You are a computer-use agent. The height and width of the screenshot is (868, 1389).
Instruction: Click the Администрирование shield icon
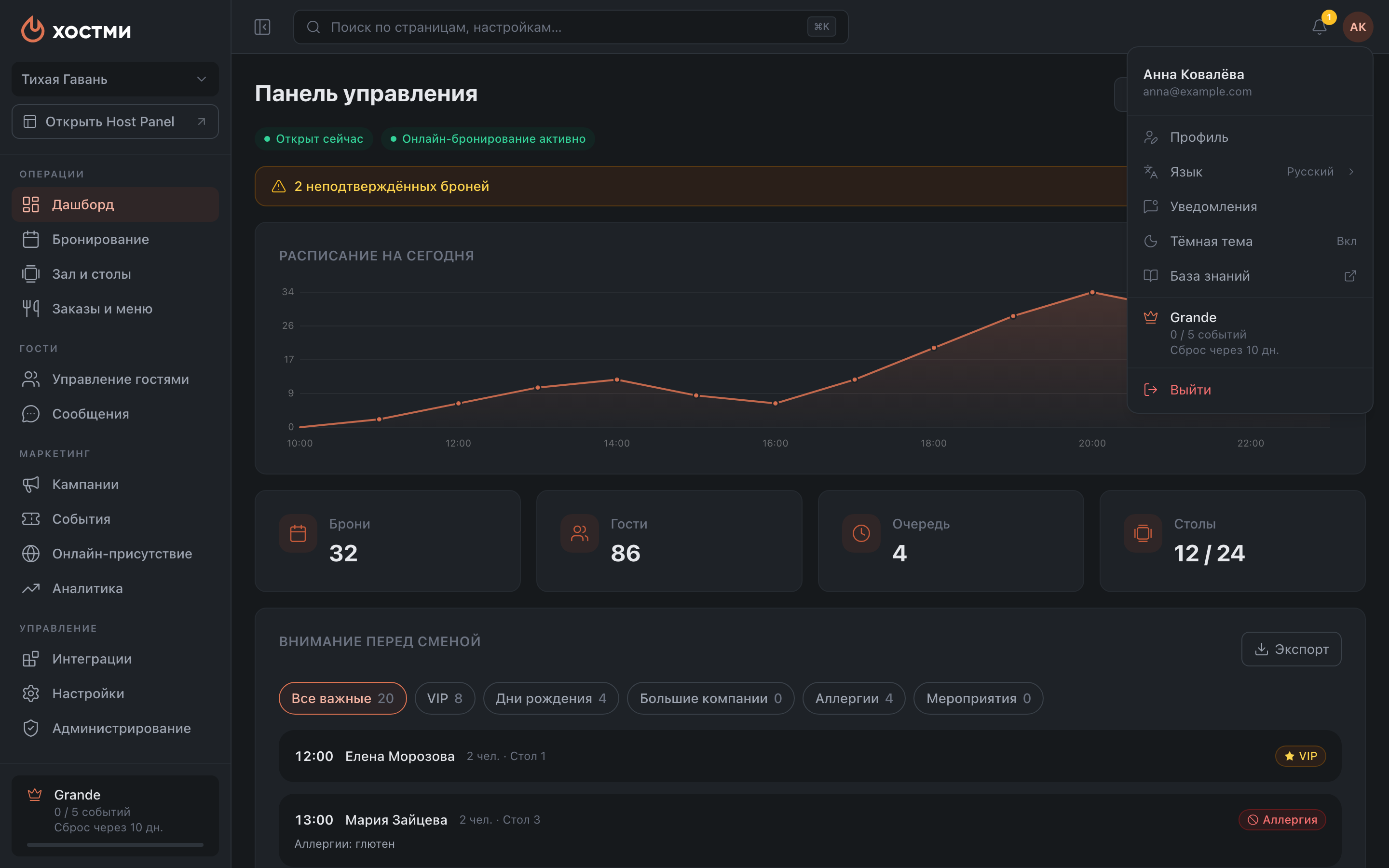pos(31,728)
